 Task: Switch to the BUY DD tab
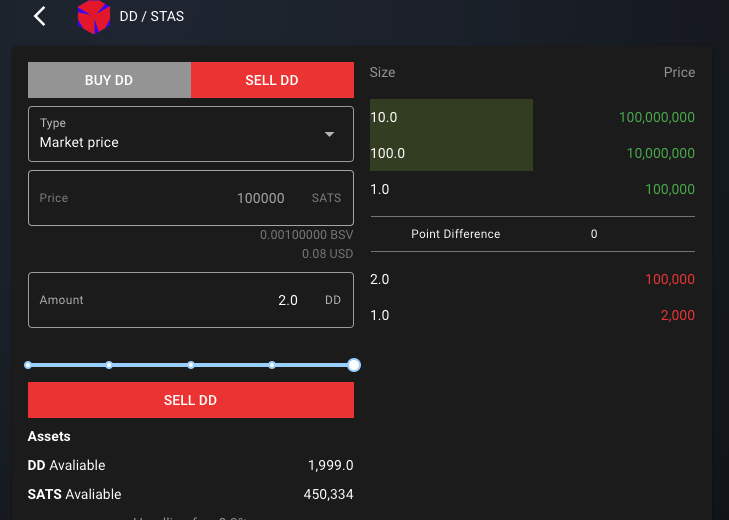[x=109, y=80]
